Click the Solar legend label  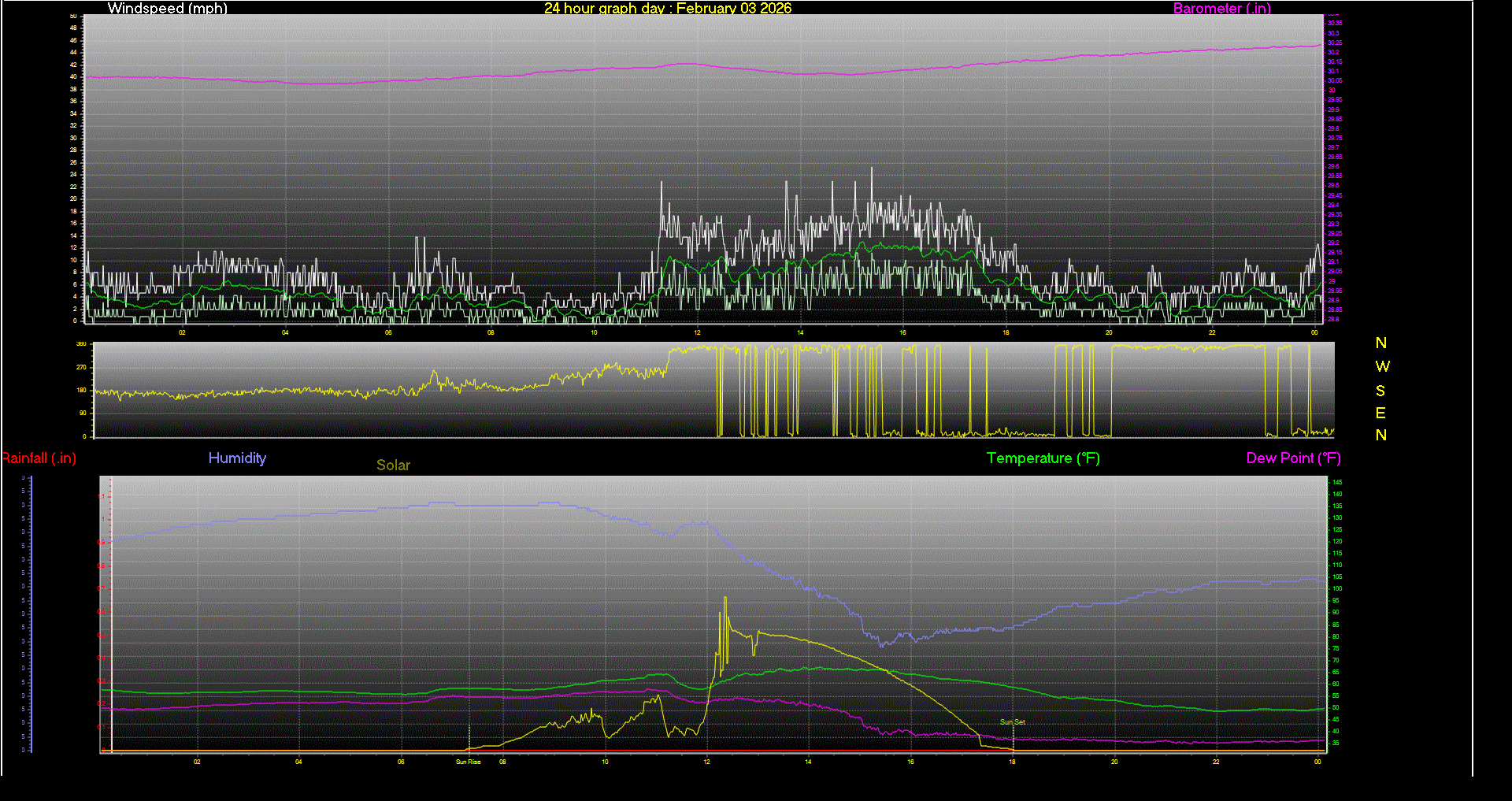393,465
